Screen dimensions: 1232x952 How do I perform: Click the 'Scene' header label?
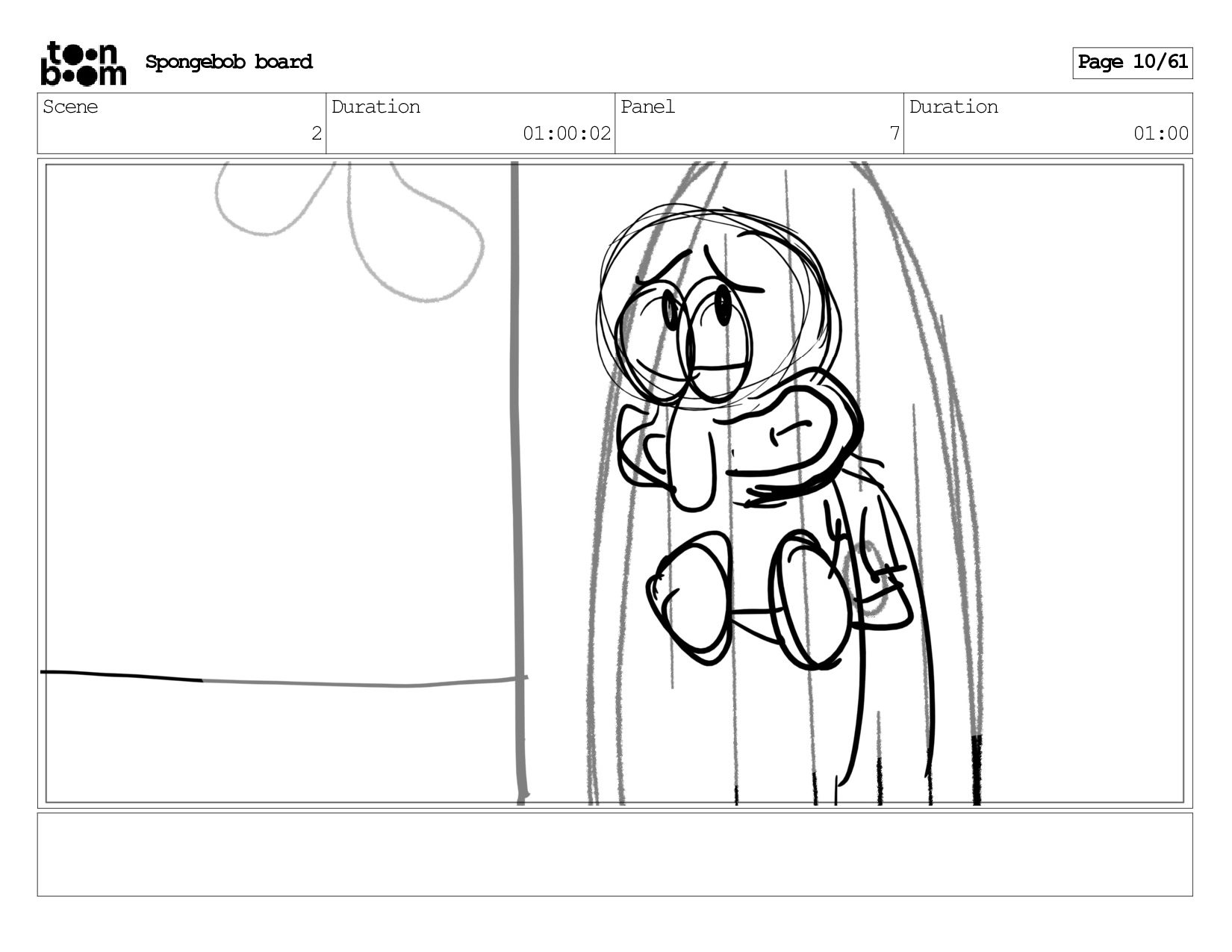click(70, 107)
